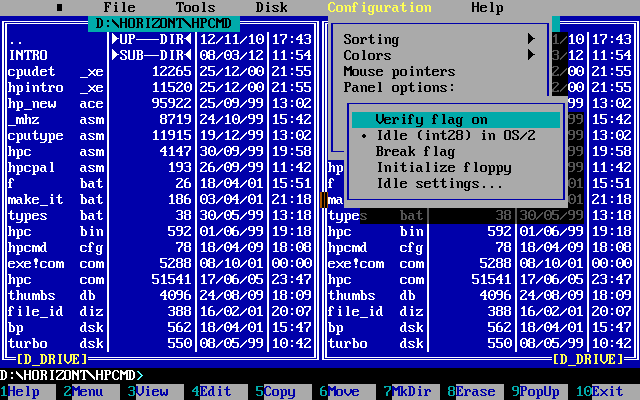Click left panel path title D:\HORIZONT\HPCMD
This screenshot has width=640, height=400.
pyautogui.click(x=164, y=23)
